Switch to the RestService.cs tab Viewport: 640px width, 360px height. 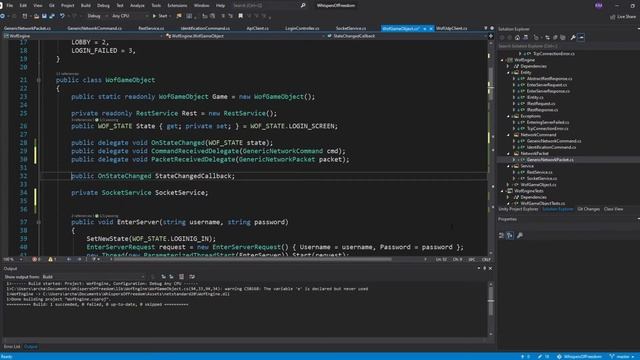tap(151, 28)
